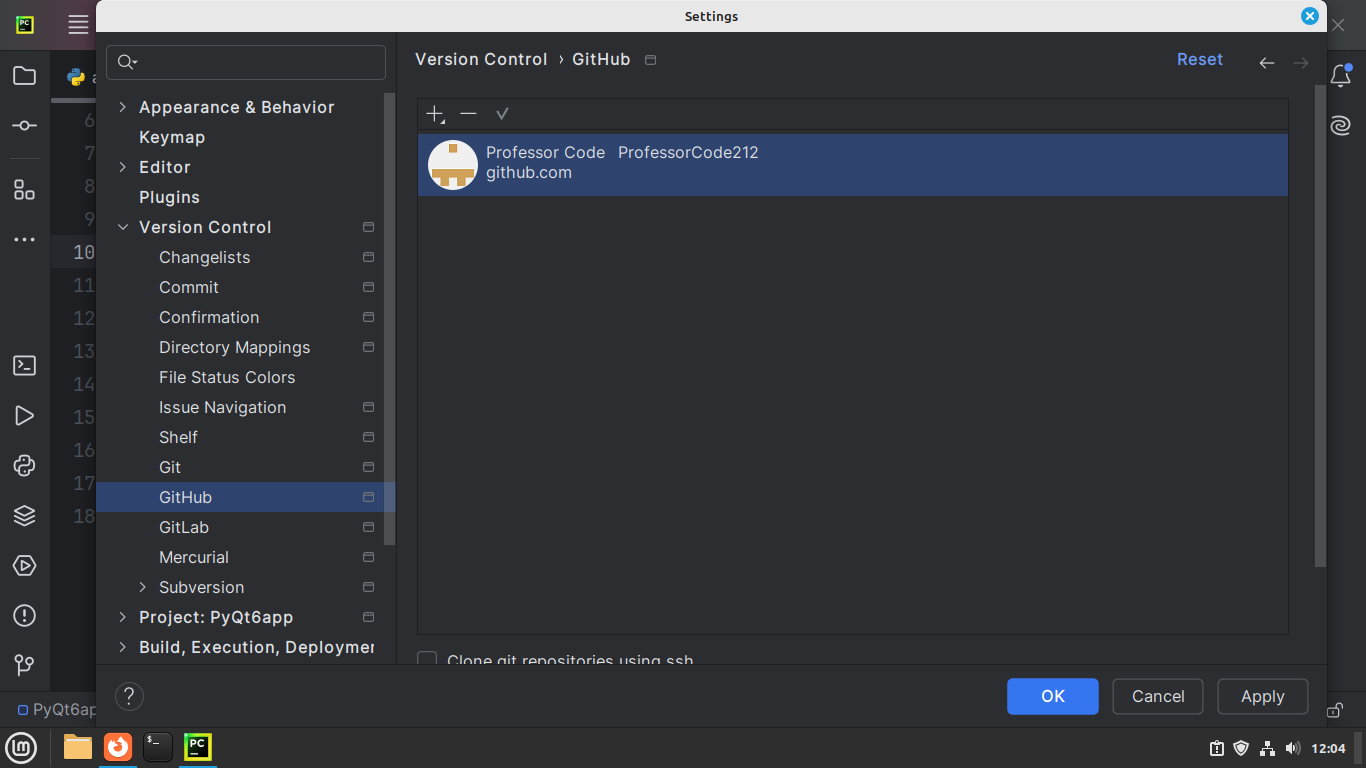This screenshot has width=1366, height=768.
Task: Open settings help question mark
Action: click(x=129, y=696)
